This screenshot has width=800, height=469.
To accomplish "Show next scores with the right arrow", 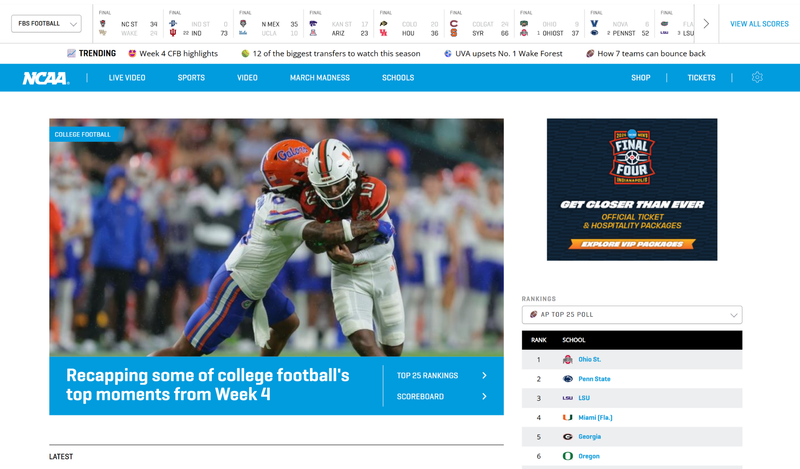I will 706,23.
